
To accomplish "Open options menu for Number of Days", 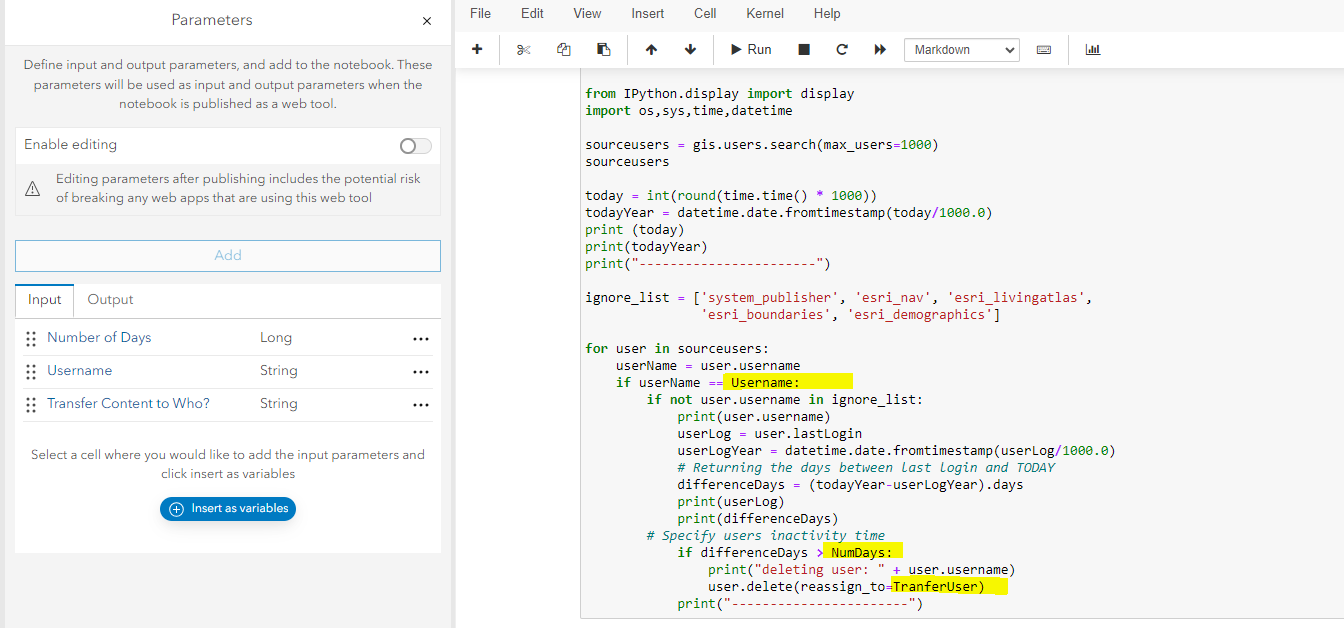I will (421, 339).
